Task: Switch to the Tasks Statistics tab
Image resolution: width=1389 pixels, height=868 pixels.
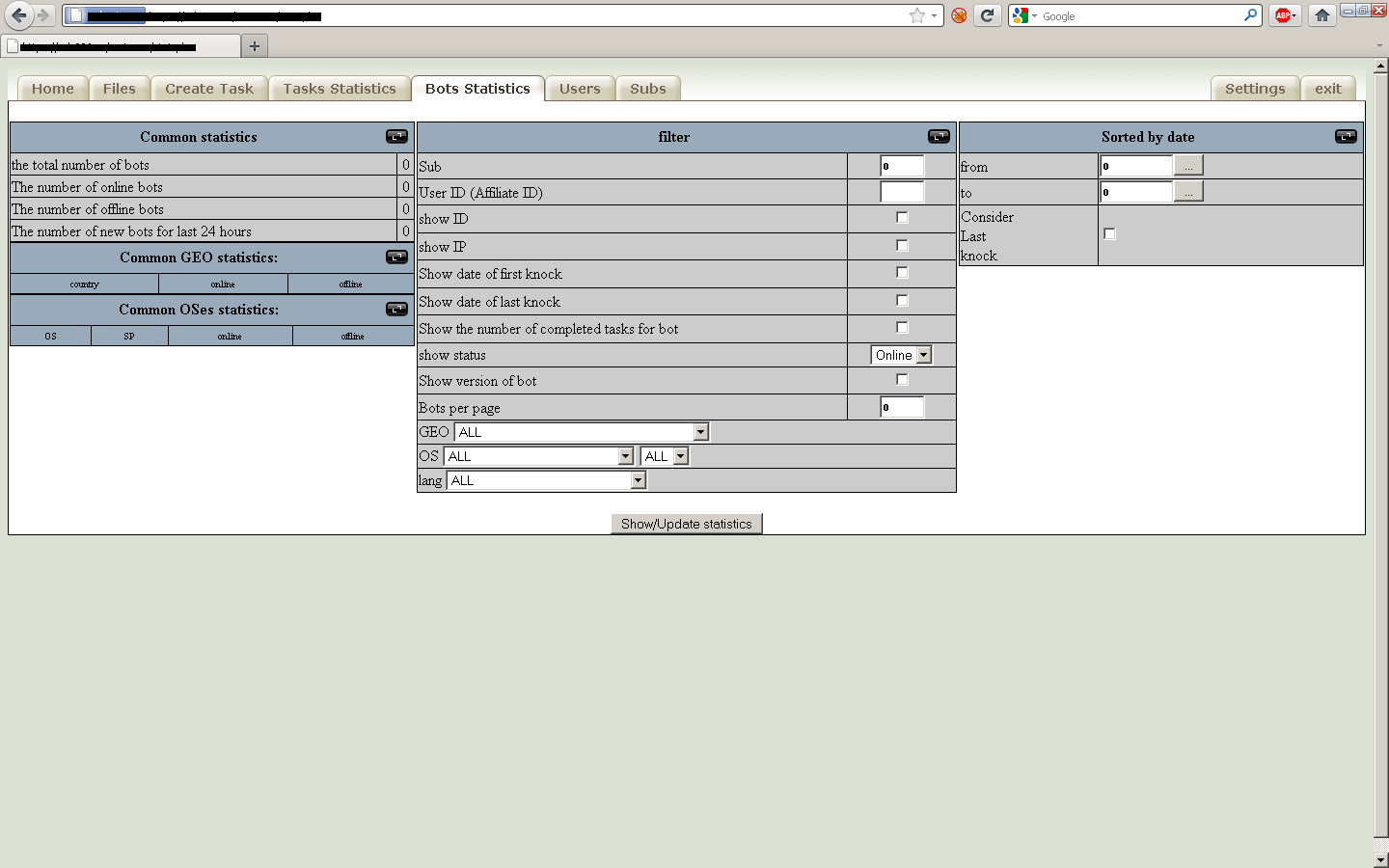Action: [x=340, y=89]
